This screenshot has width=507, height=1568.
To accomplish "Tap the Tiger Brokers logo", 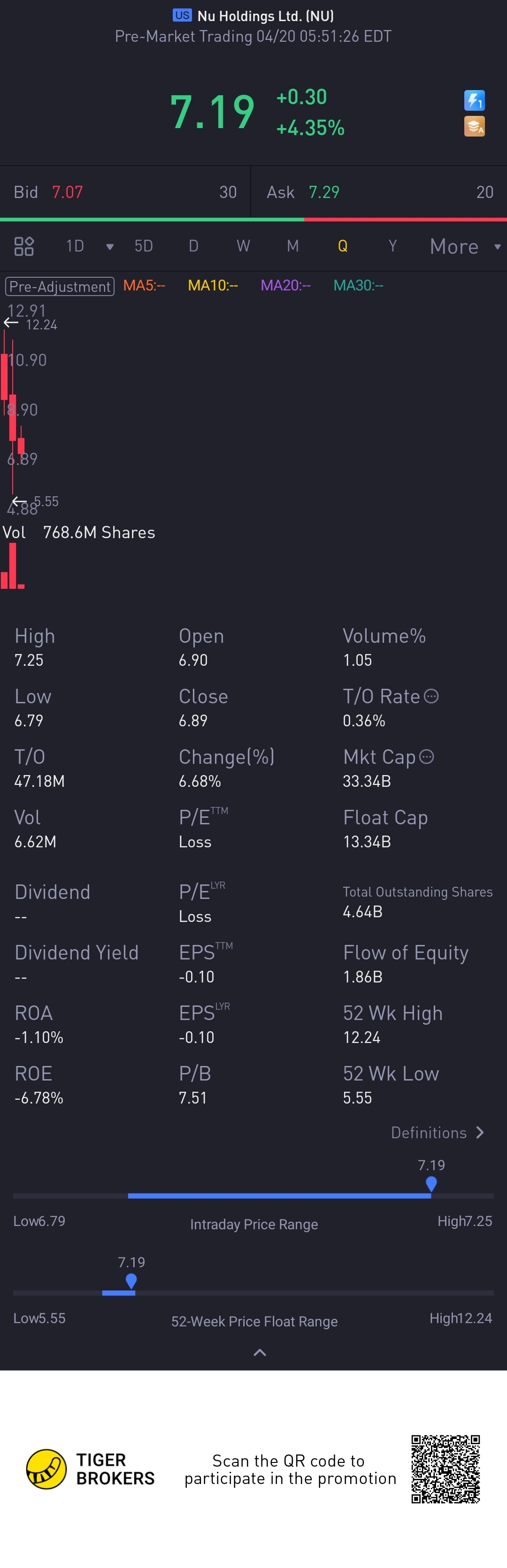I will [x=46, y=1469].
